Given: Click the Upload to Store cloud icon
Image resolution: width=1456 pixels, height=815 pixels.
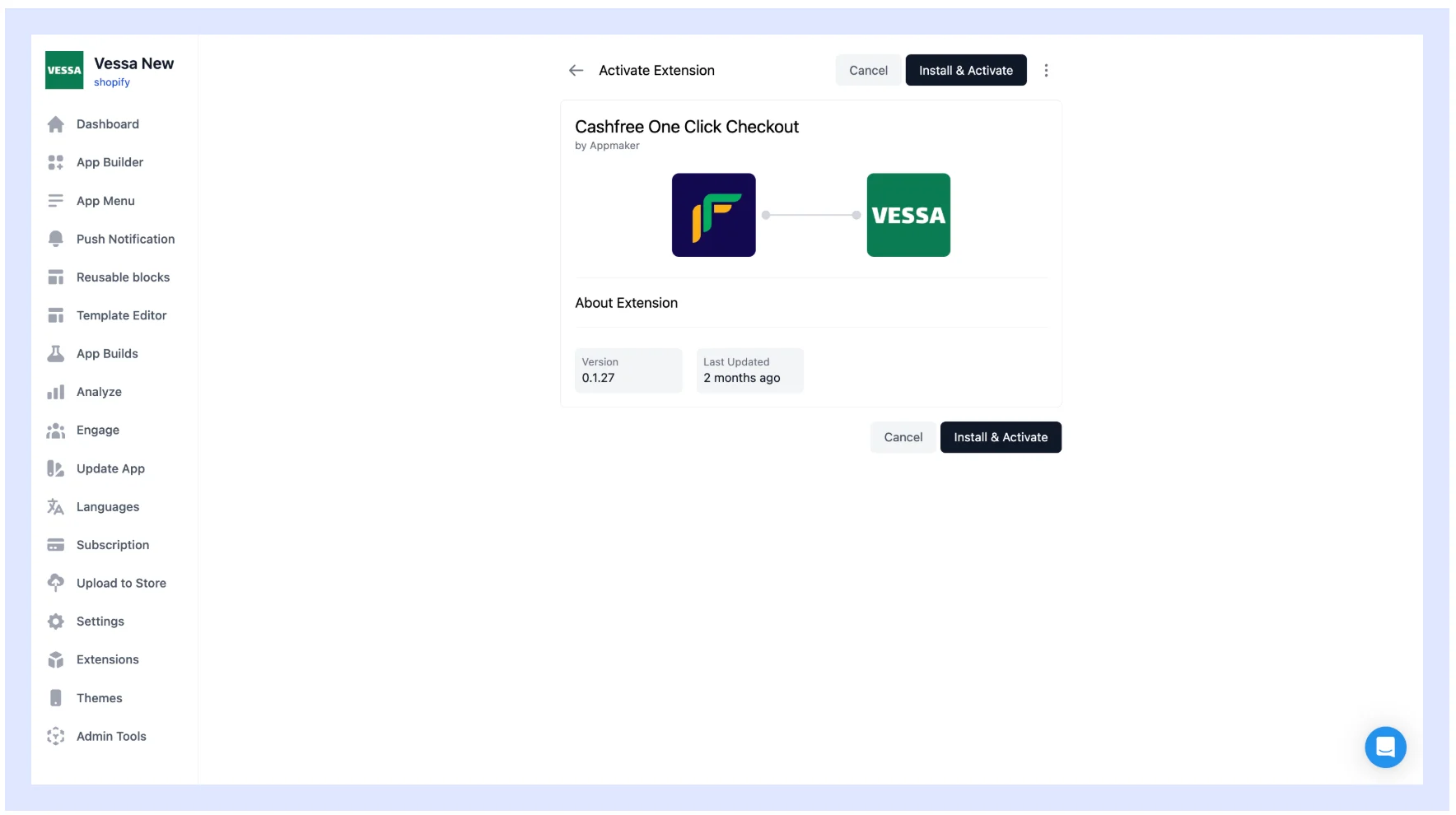Looking at the screenshot, I should [x=55, y=583].
